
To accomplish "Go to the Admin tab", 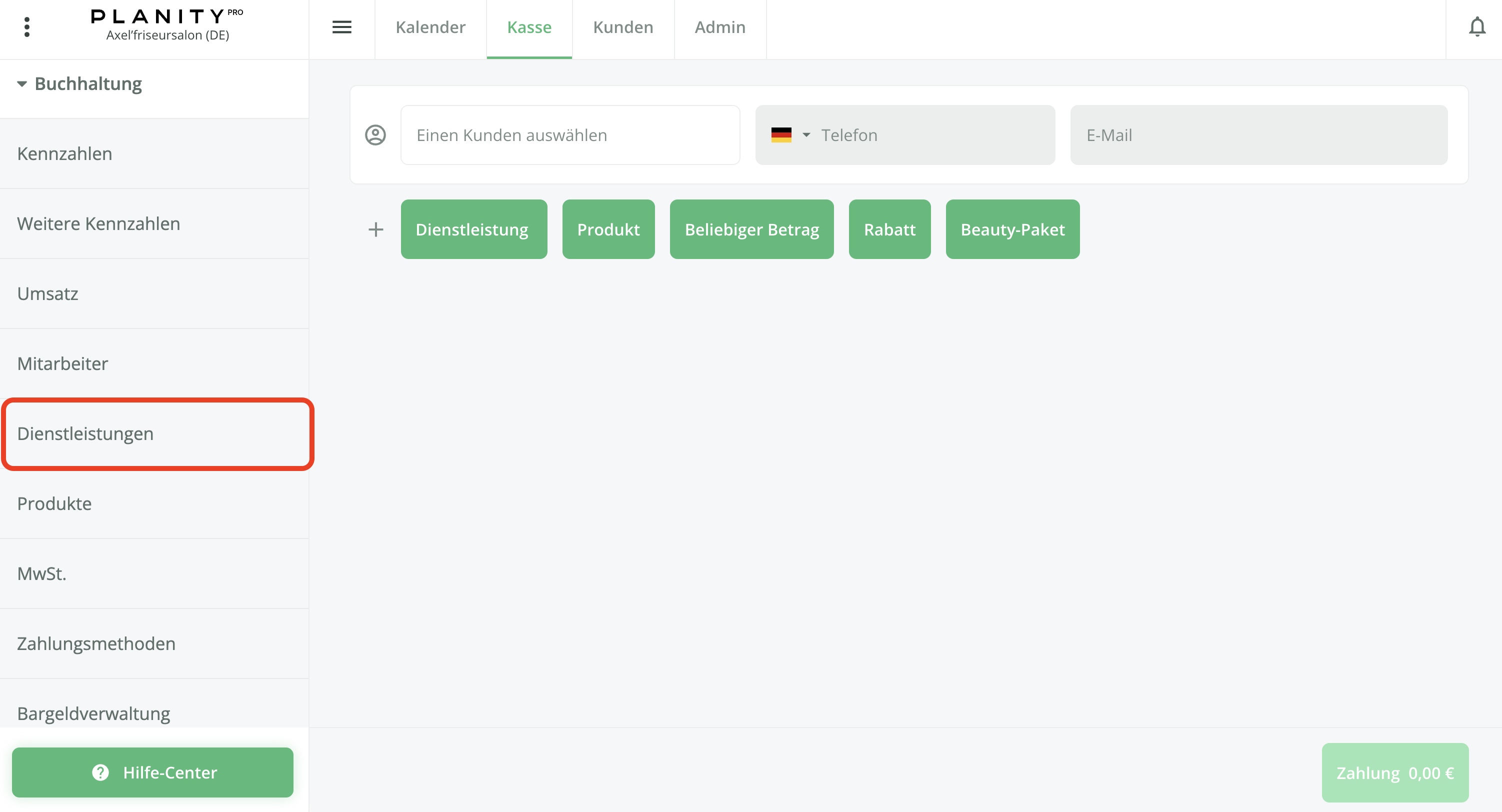I will [x=719, y=27].
